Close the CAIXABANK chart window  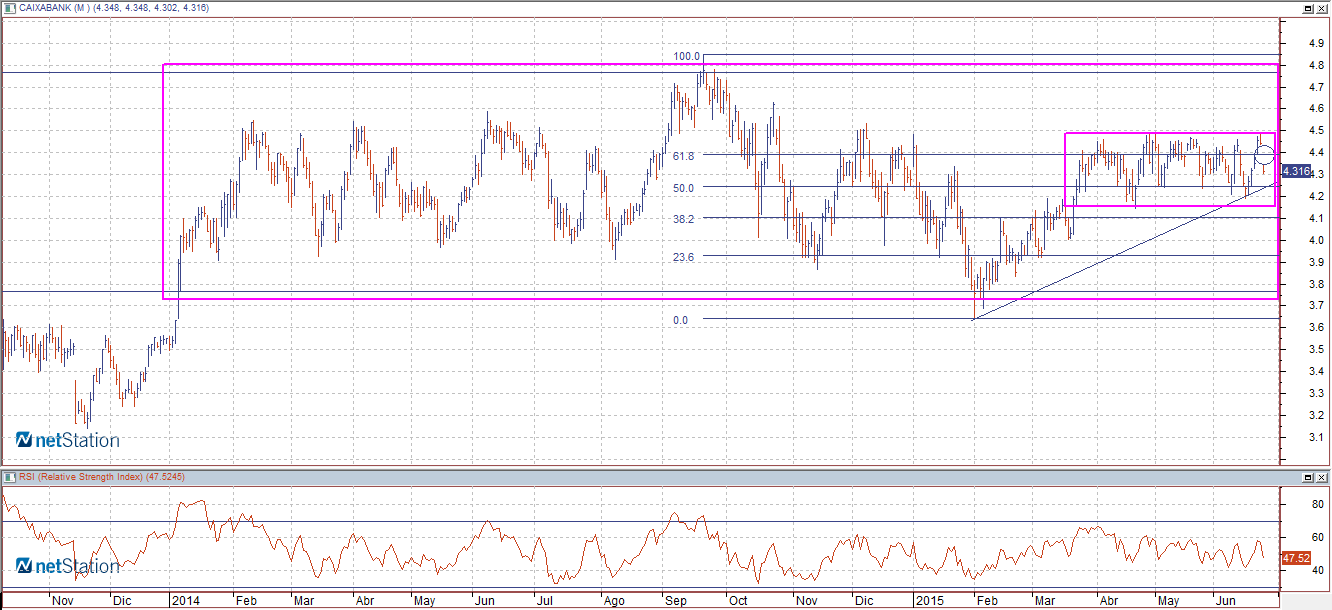pyautogui.click(x=1322, y=8)
